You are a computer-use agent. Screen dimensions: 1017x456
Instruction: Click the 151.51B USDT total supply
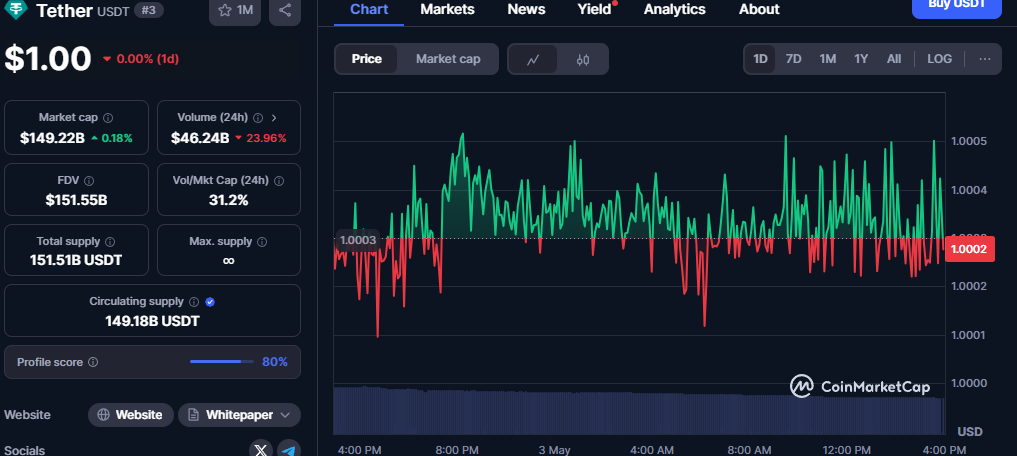click(76, 261)
